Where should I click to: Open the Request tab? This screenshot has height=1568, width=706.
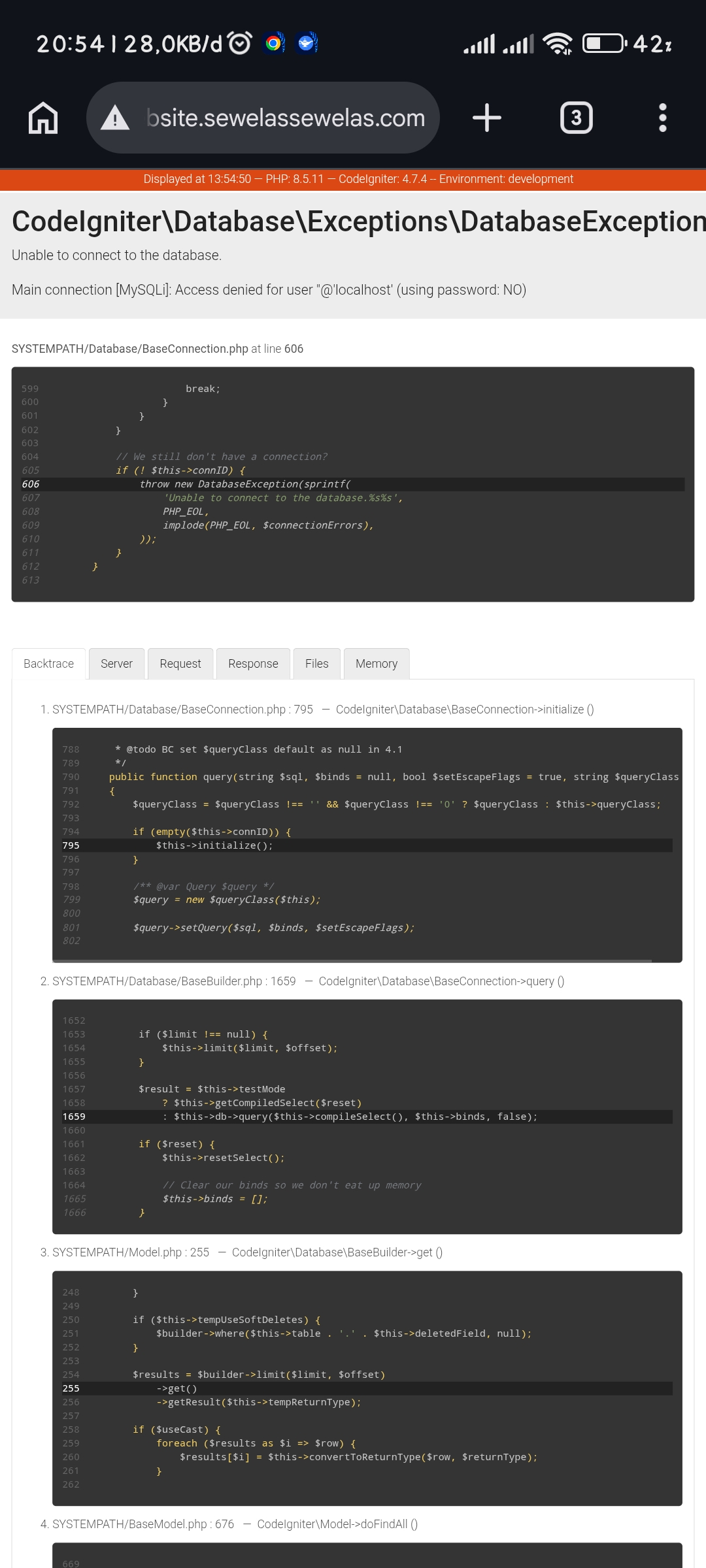[180, 664]
